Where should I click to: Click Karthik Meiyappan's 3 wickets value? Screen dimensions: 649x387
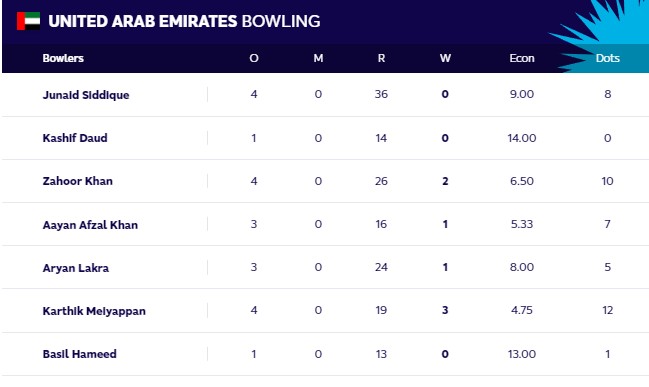445,310
